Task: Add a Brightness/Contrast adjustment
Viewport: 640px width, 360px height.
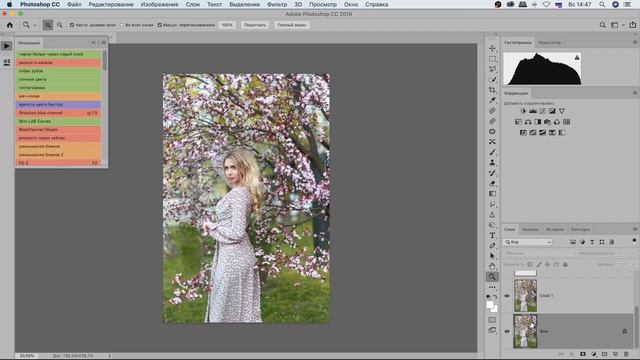Action: 523,111
